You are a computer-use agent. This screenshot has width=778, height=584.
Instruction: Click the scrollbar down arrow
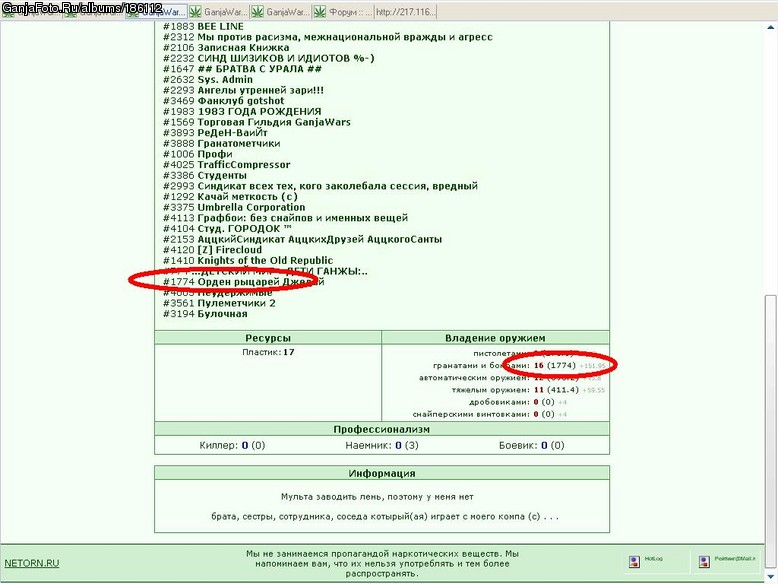[x=771, y=577]
